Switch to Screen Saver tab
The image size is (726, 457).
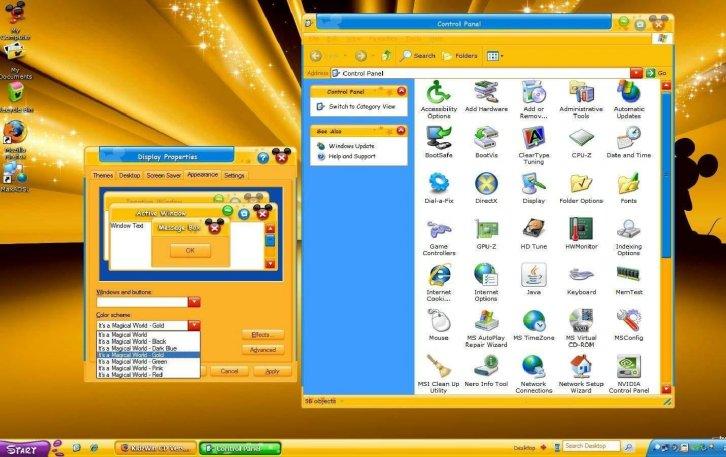point(164,175)
